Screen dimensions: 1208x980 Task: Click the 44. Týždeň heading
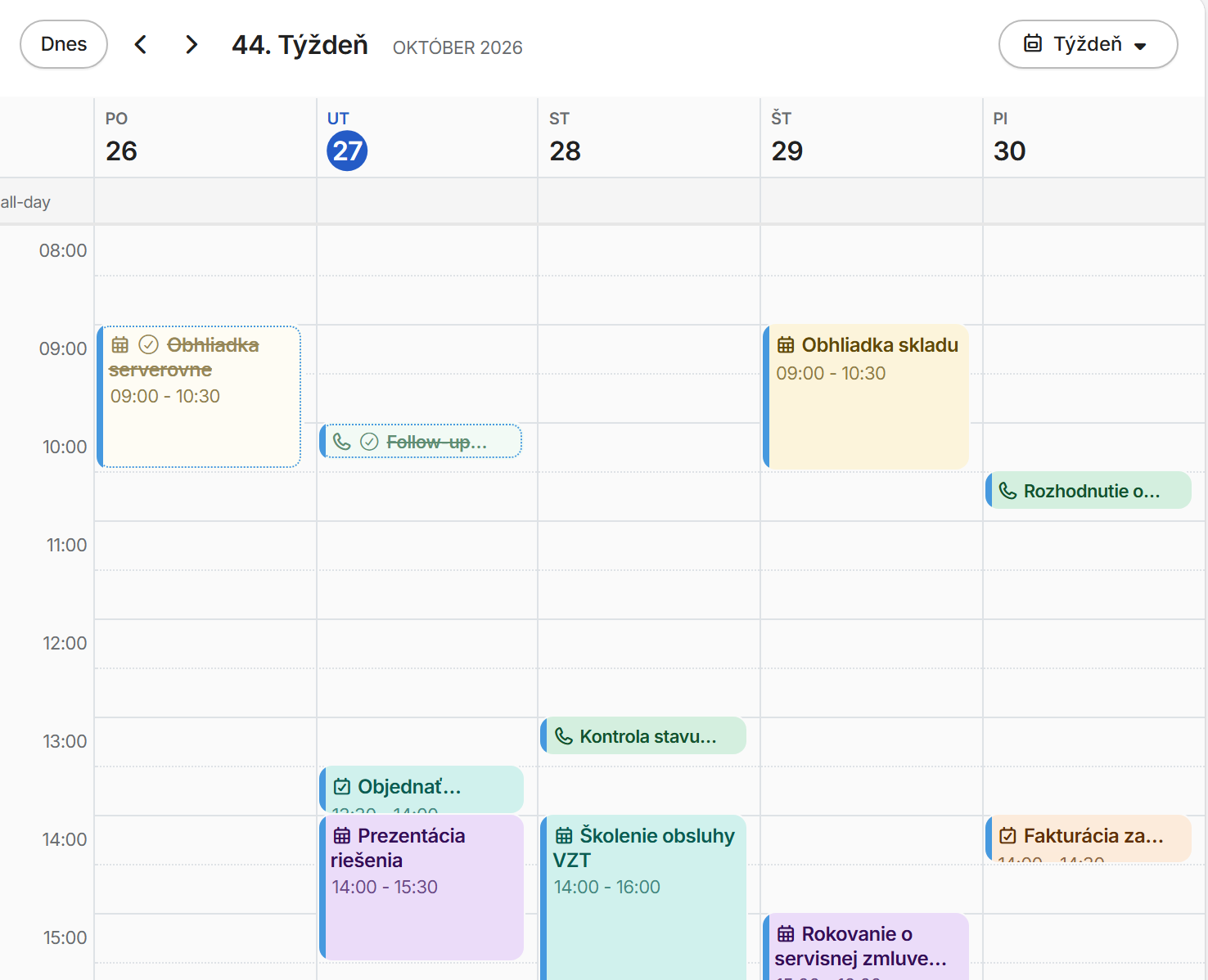[x=300, y=45]
